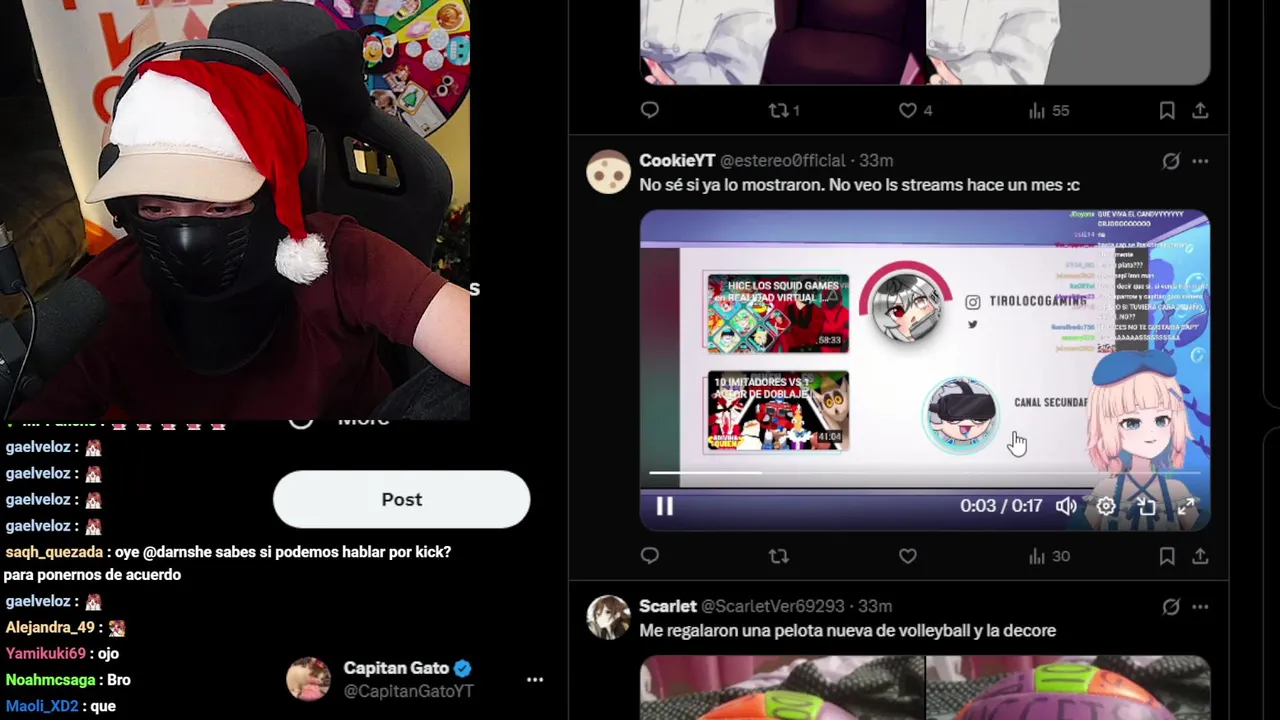Screen dimensions: 1280x720
Task: Like CookieYT's post
Action: [x=908, y=556]
